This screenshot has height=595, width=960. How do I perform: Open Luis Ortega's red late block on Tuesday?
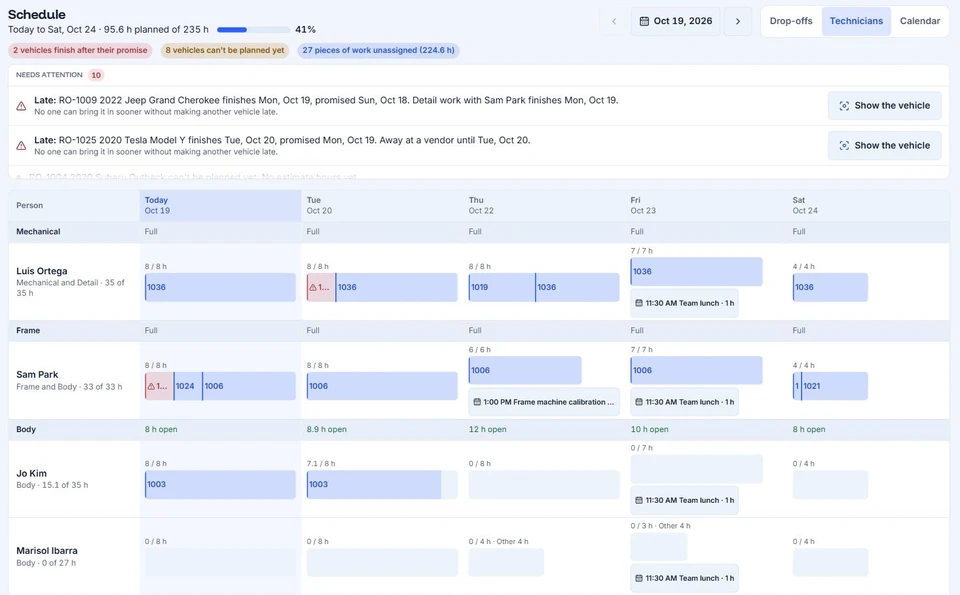(321, 287)
